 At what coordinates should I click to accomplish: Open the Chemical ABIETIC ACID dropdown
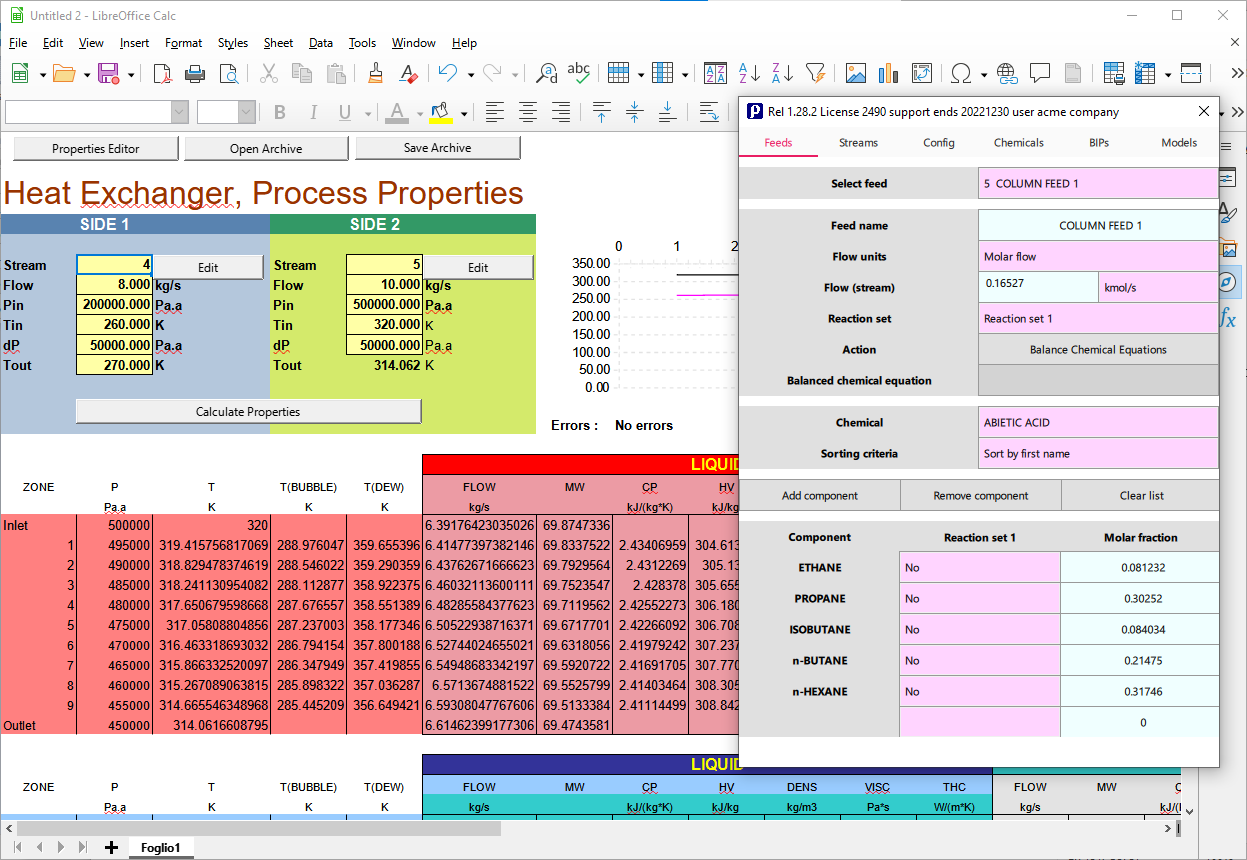pyautogui.click(x=1098, y=422)
